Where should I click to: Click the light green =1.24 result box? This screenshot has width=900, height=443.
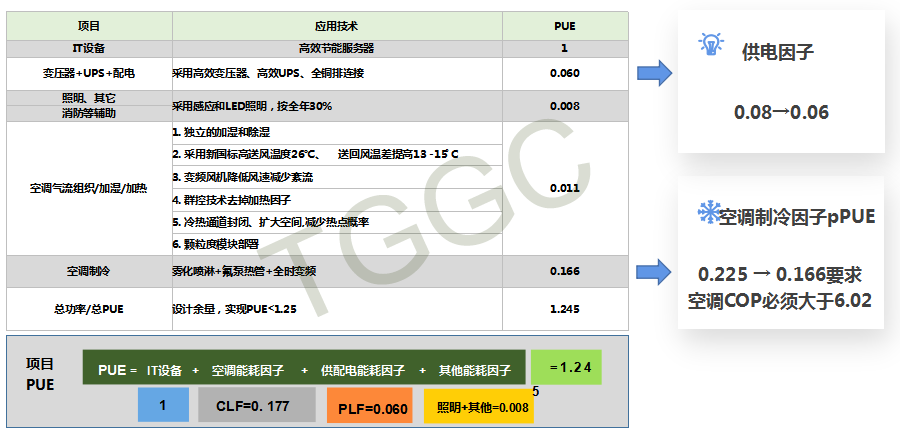(566, 367)
